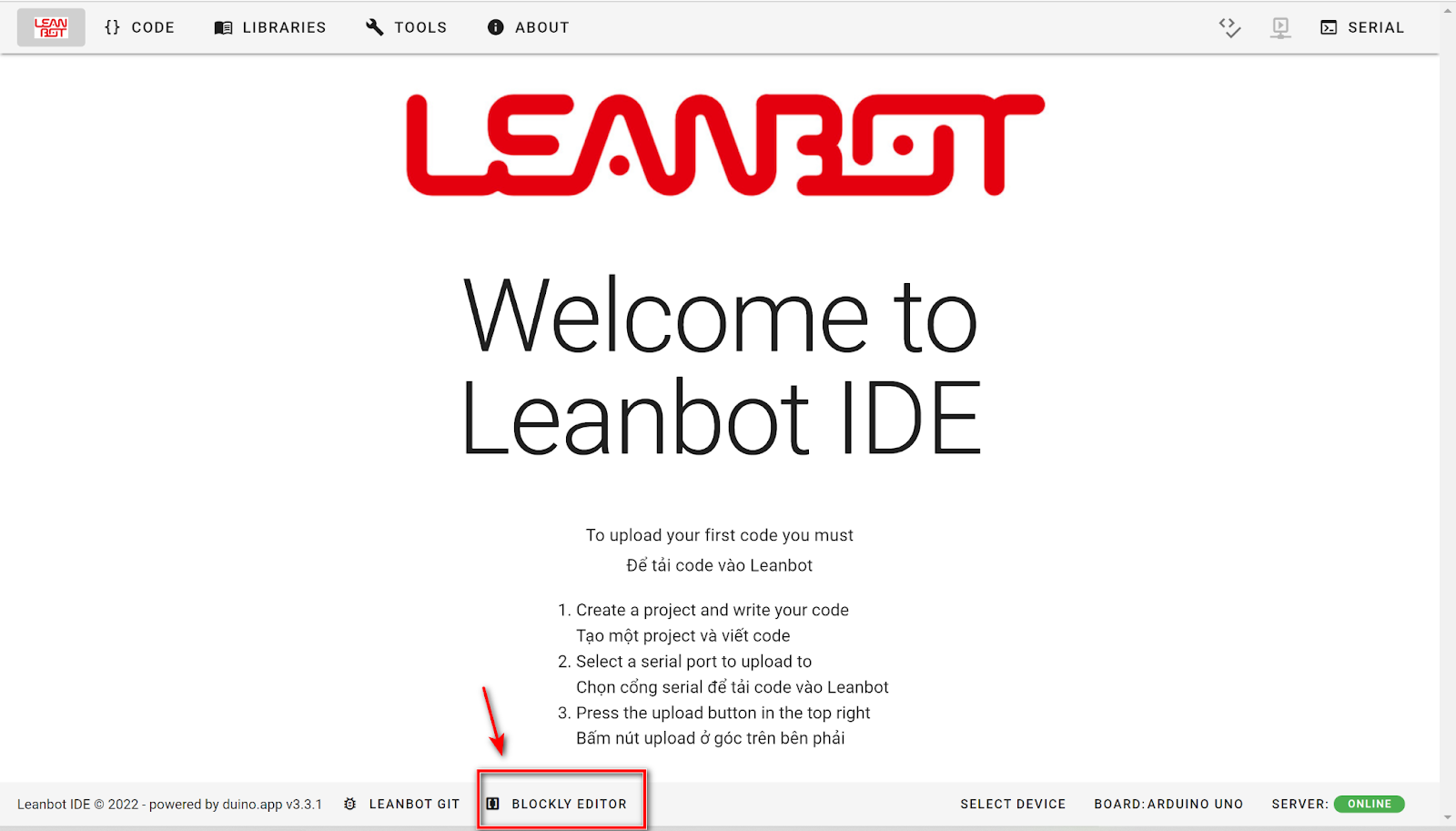
Task: Click 'Bấm nút upload ở góc trên bên phải'
Action: tap(711, 738)
